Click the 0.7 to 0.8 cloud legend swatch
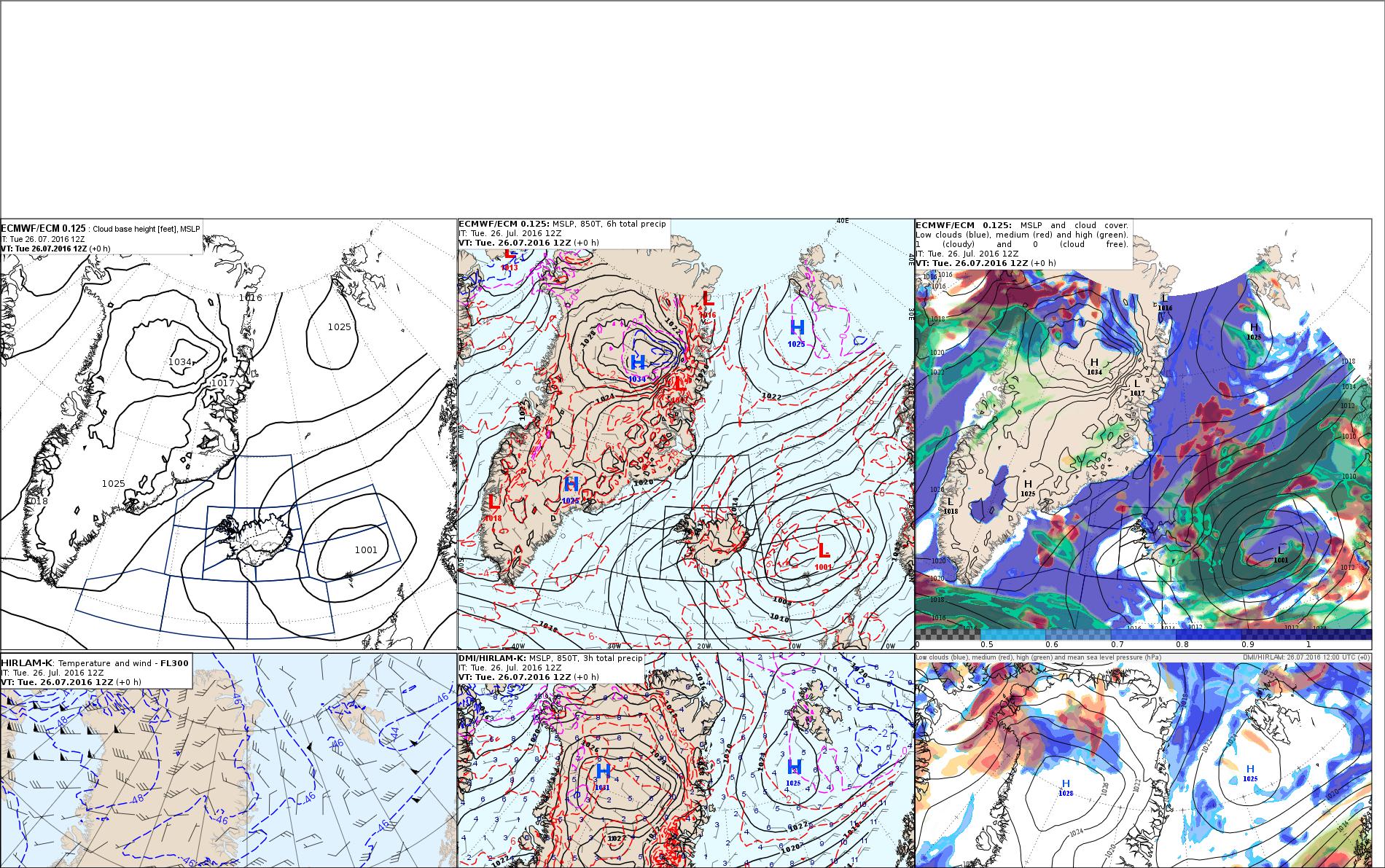Image resolution: width=1385 pixels, height=868 pixels. pyautogui.click(x=1143, y=634)
